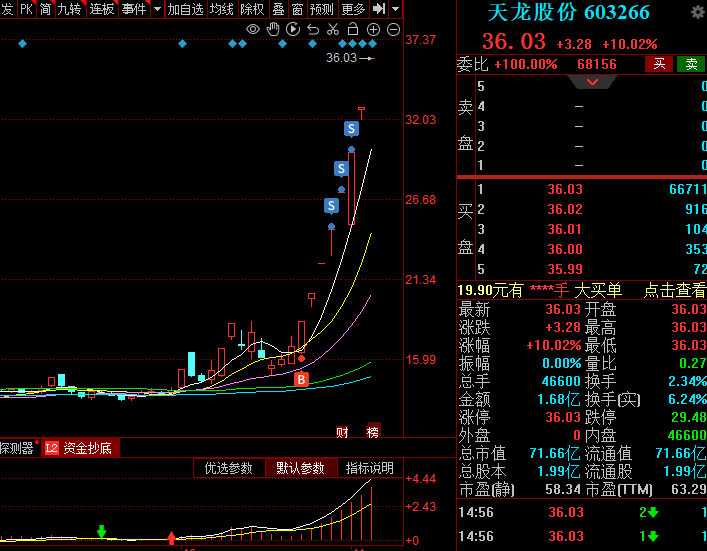Expand sell orders with red chevron
707x551 pixels.
(592, 82)
